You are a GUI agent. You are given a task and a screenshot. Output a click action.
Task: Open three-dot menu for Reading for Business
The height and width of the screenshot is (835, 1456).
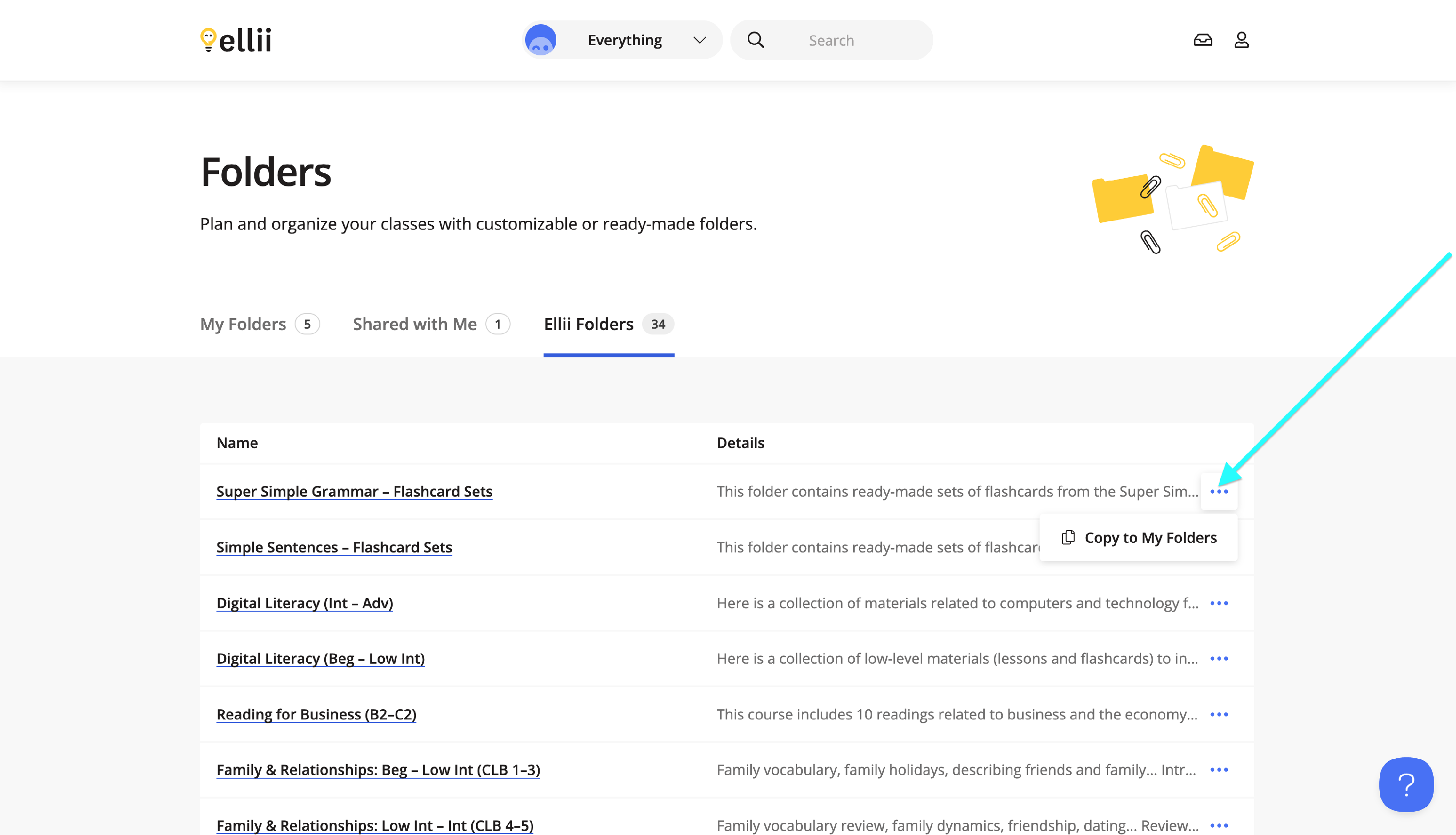coord(1219,715)
